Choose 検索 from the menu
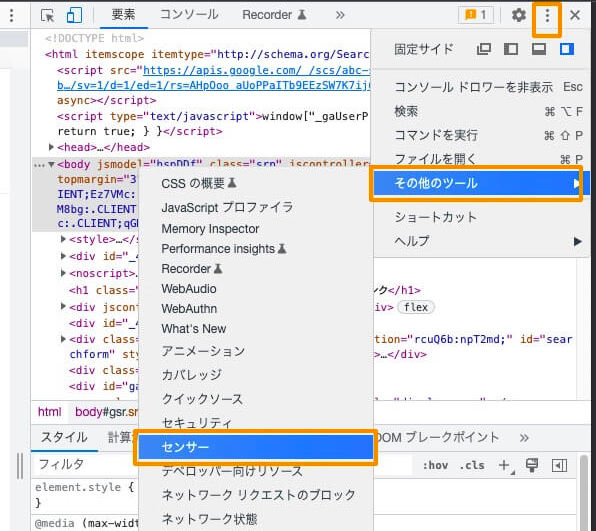The height and width of the screenshot is (531, 596). 482,111
